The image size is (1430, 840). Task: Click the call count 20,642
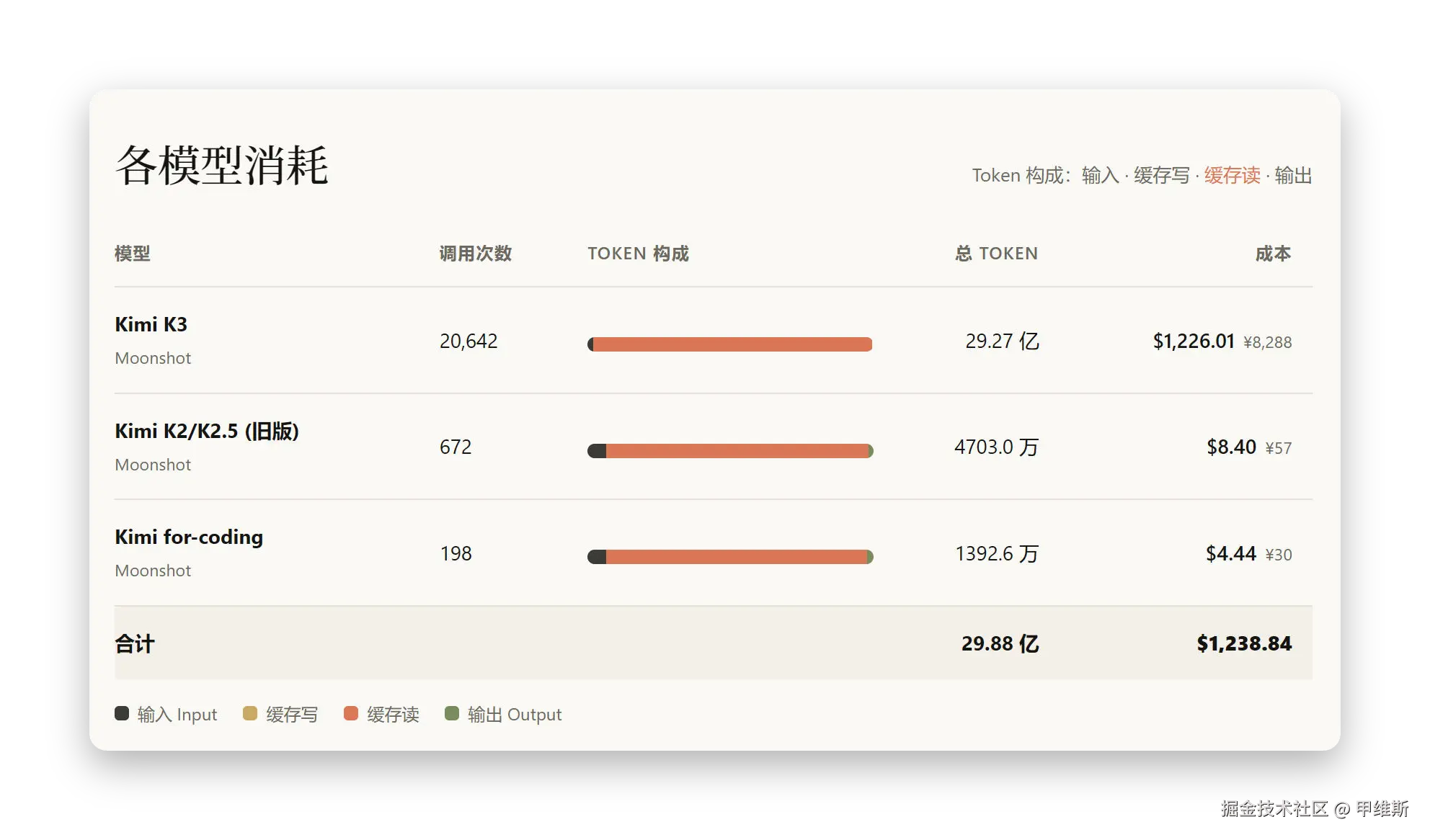(468, 341)
